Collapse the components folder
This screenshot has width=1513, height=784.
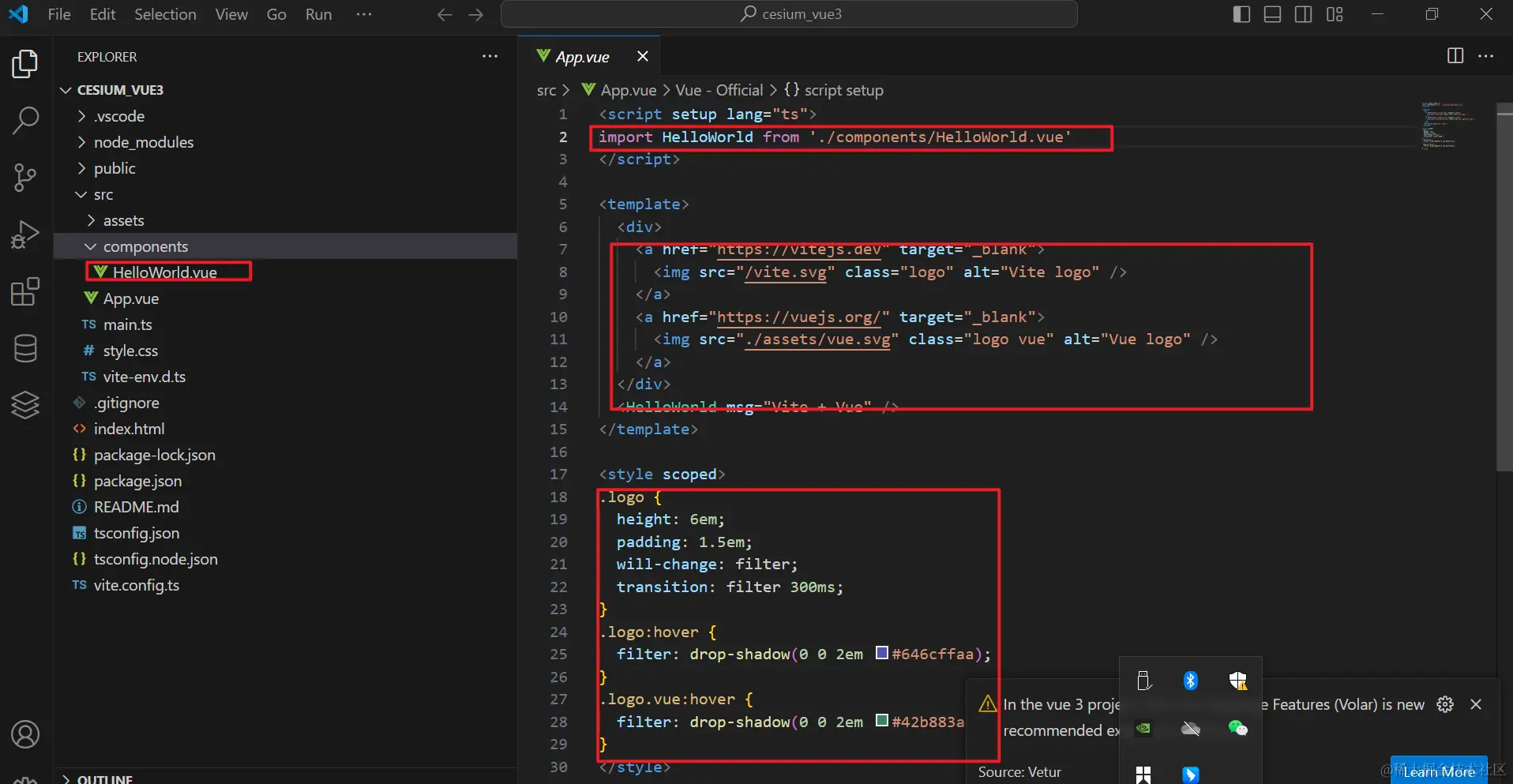coord(91,246)
